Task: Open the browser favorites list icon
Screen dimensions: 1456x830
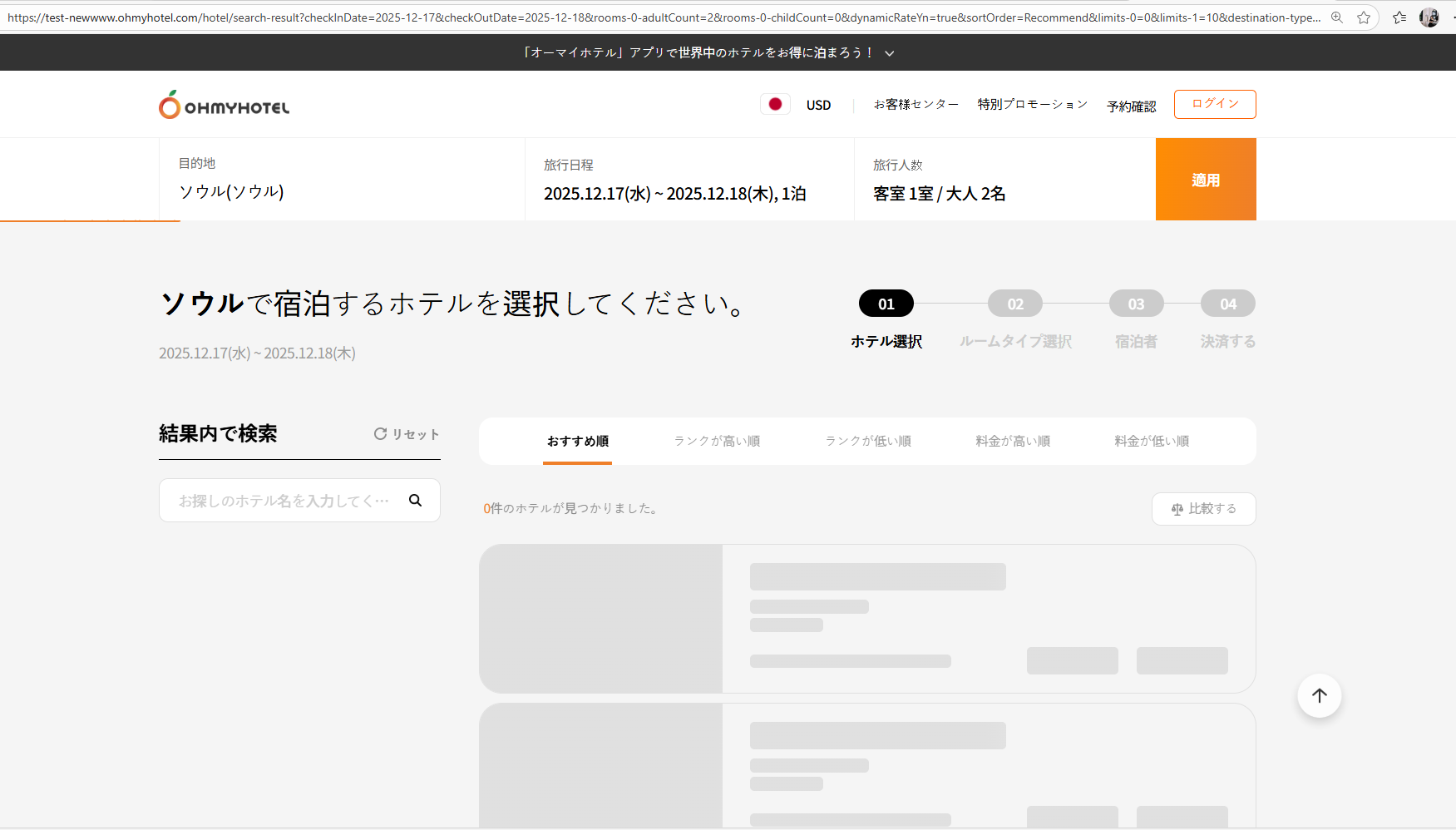Action: point(1399,17)
